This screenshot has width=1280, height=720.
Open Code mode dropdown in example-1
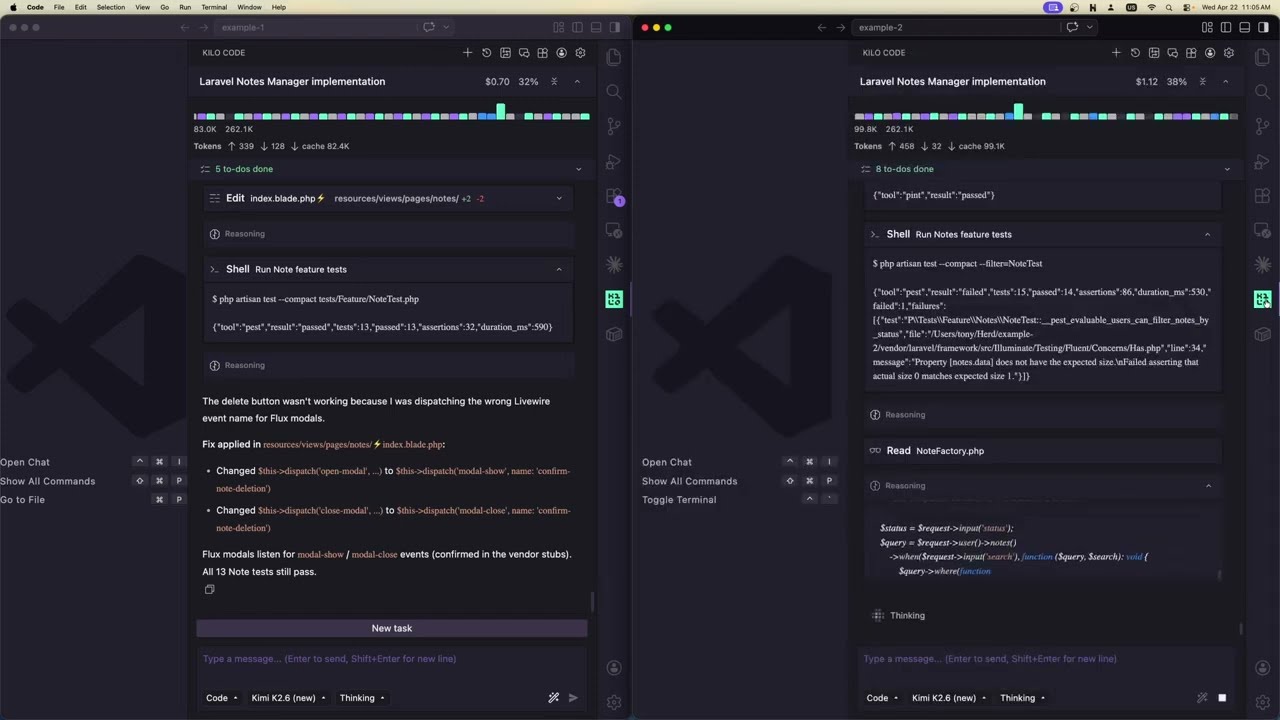pyautogui.click(x=221, y=698)
